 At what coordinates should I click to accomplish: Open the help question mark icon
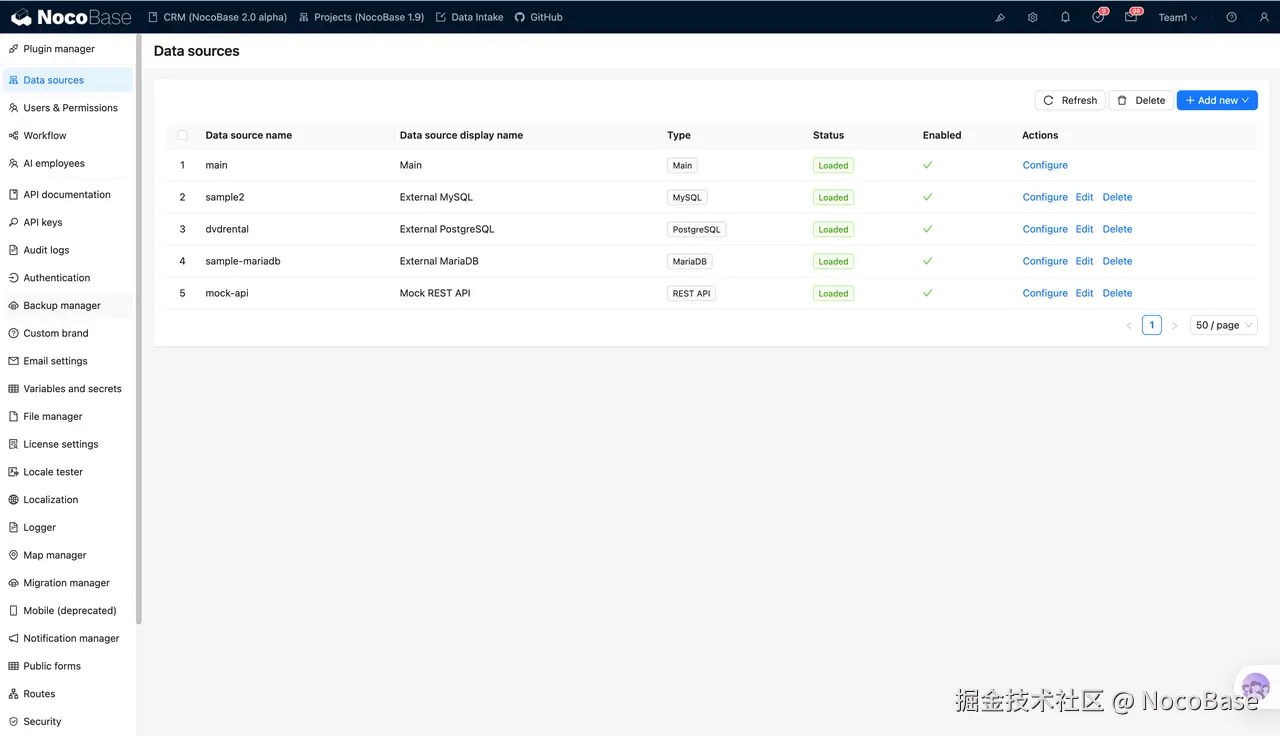coord(1231,17)
